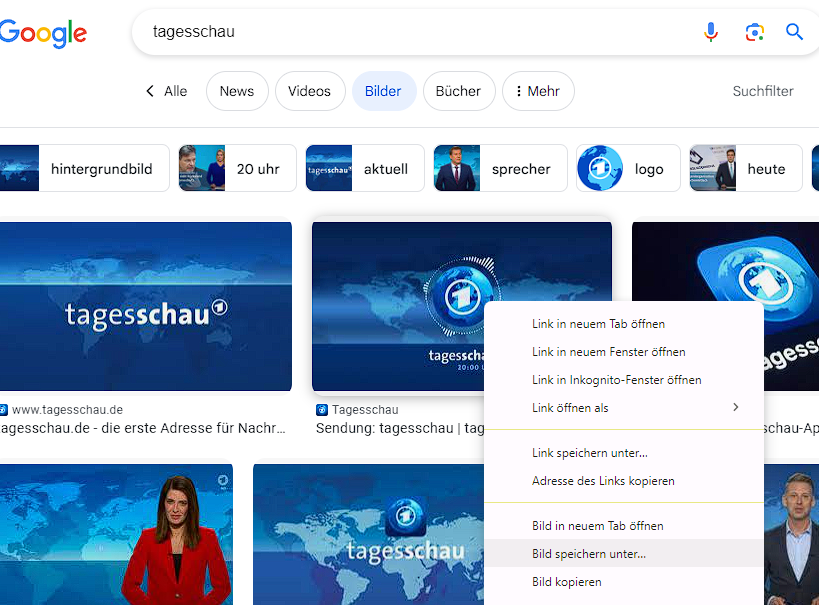The width and height of the screenshot is (819, 605).
Task: Choose 'Bild speichern unter...' from context menu
Action: coord(589,554)
